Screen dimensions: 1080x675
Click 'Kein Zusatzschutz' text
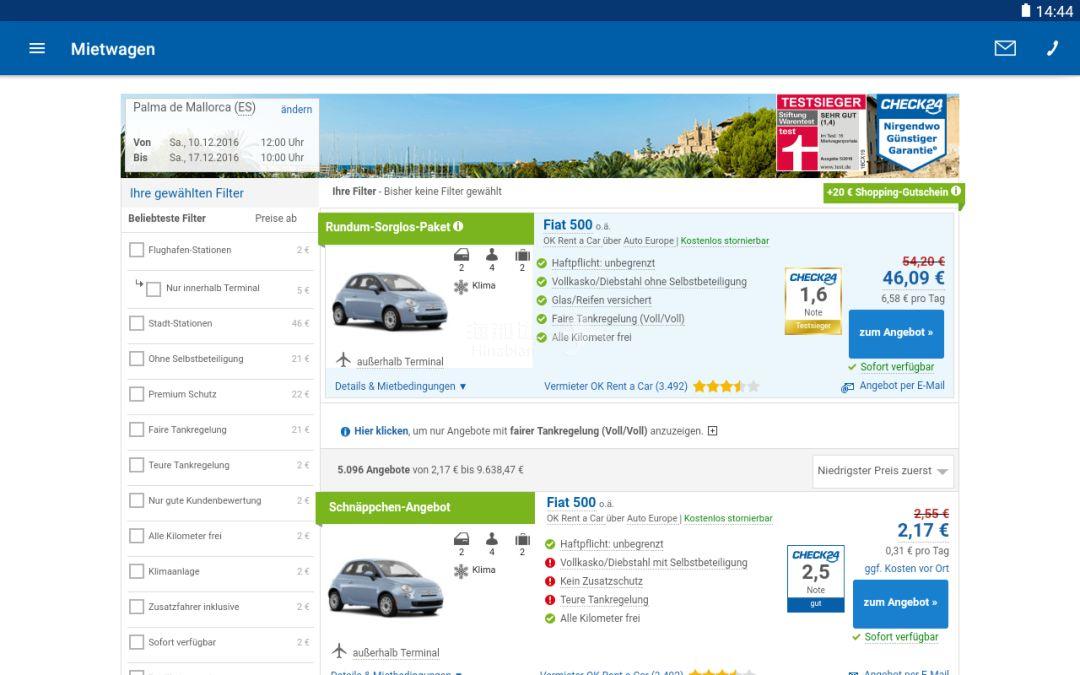click(x=601, y=581)
